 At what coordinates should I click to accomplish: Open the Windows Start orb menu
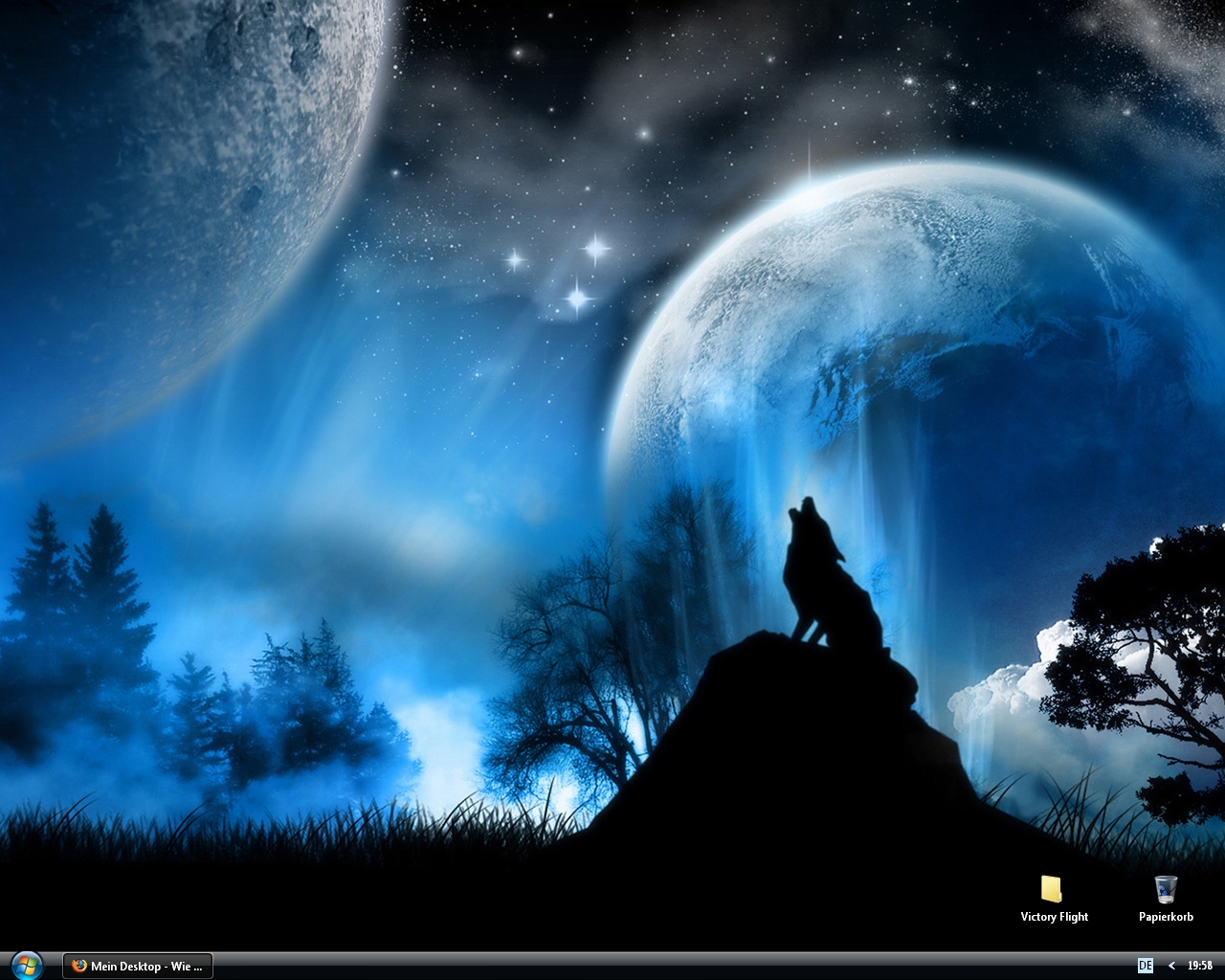(x=26, y=965)
